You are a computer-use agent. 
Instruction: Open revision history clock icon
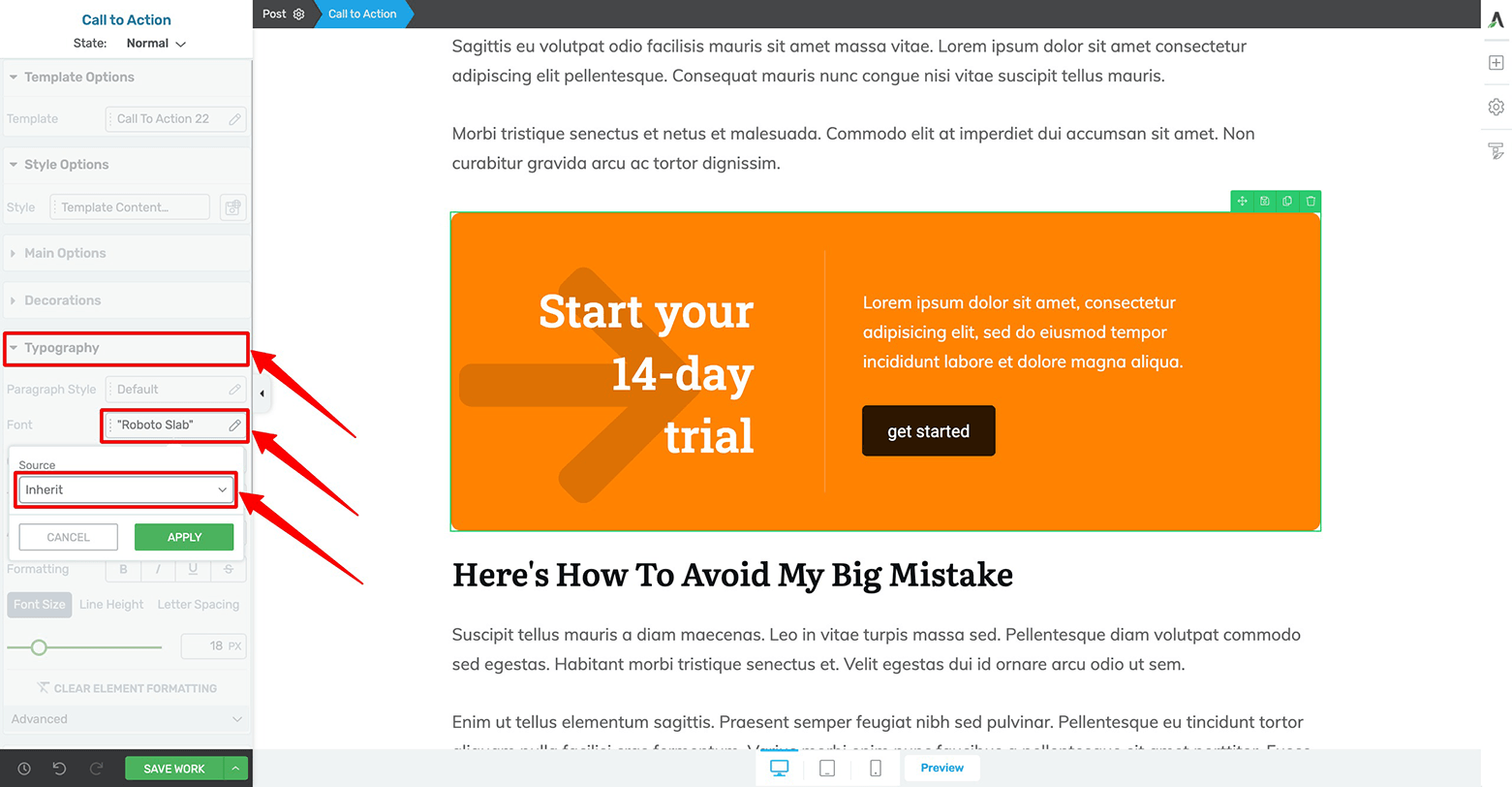click(x=24, y=769)
